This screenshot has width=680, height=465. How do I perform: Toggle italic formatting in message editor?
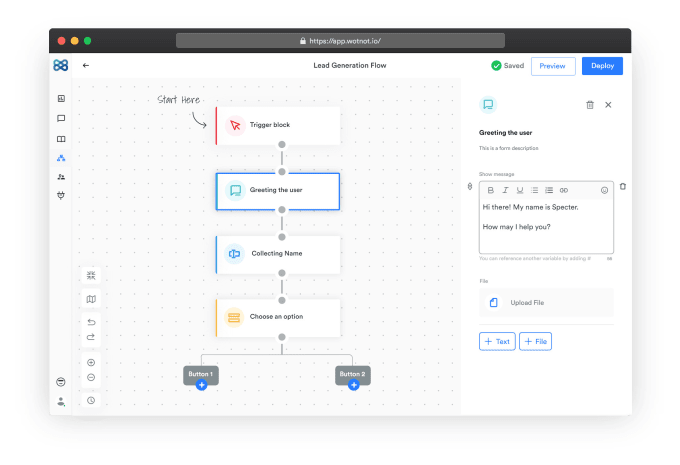(505, 190)
